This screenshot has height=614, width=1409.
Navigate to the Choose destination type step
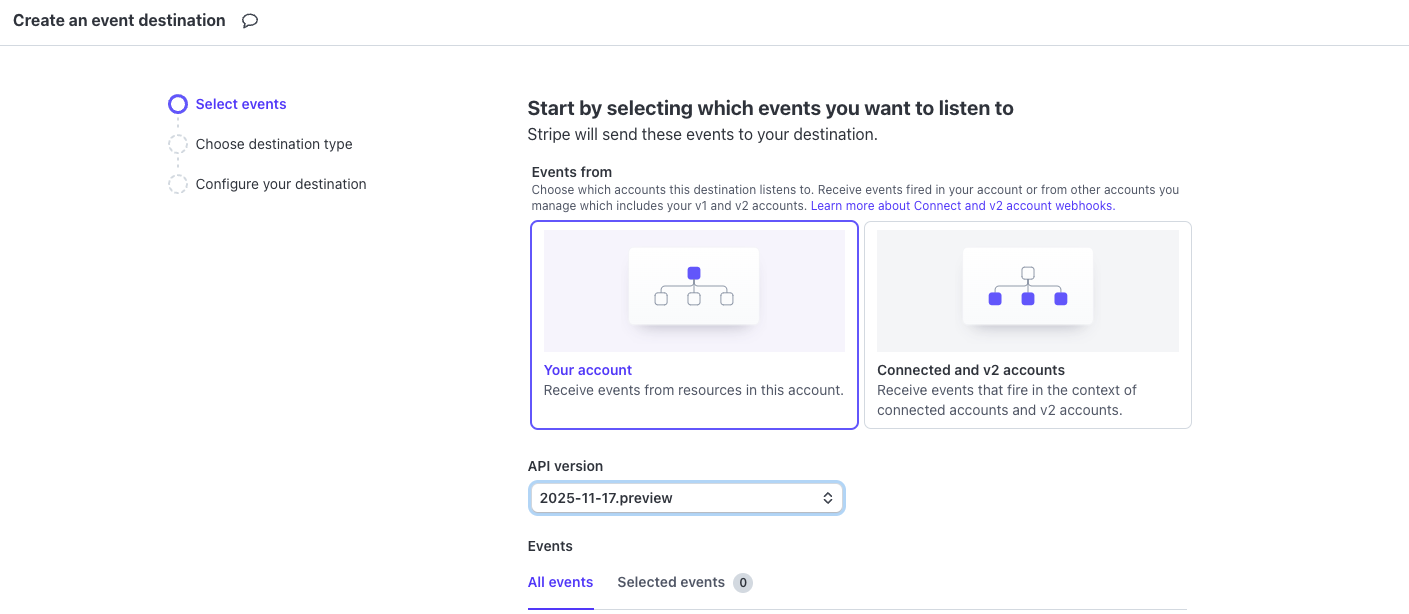point(273,144)
